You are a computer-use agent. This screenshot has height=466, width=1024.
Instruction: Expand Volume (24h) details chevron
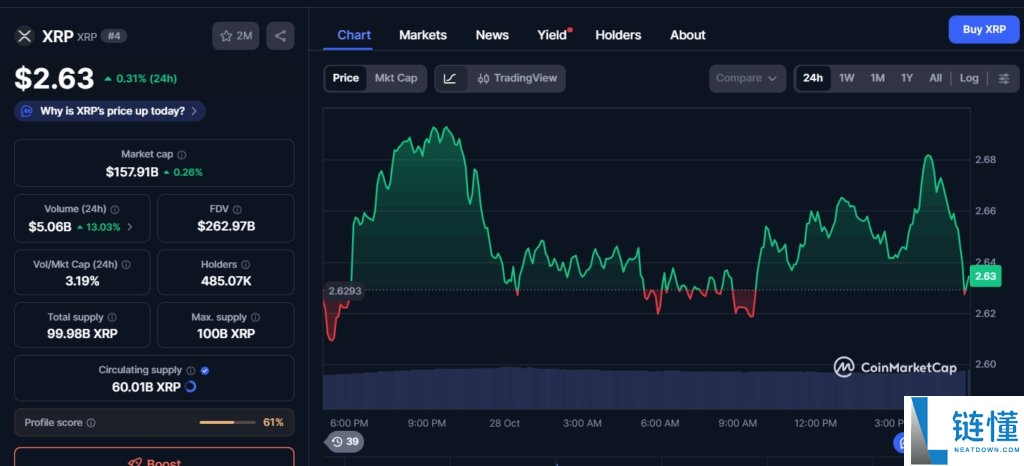pyautogui.click(x=129, y=227)
